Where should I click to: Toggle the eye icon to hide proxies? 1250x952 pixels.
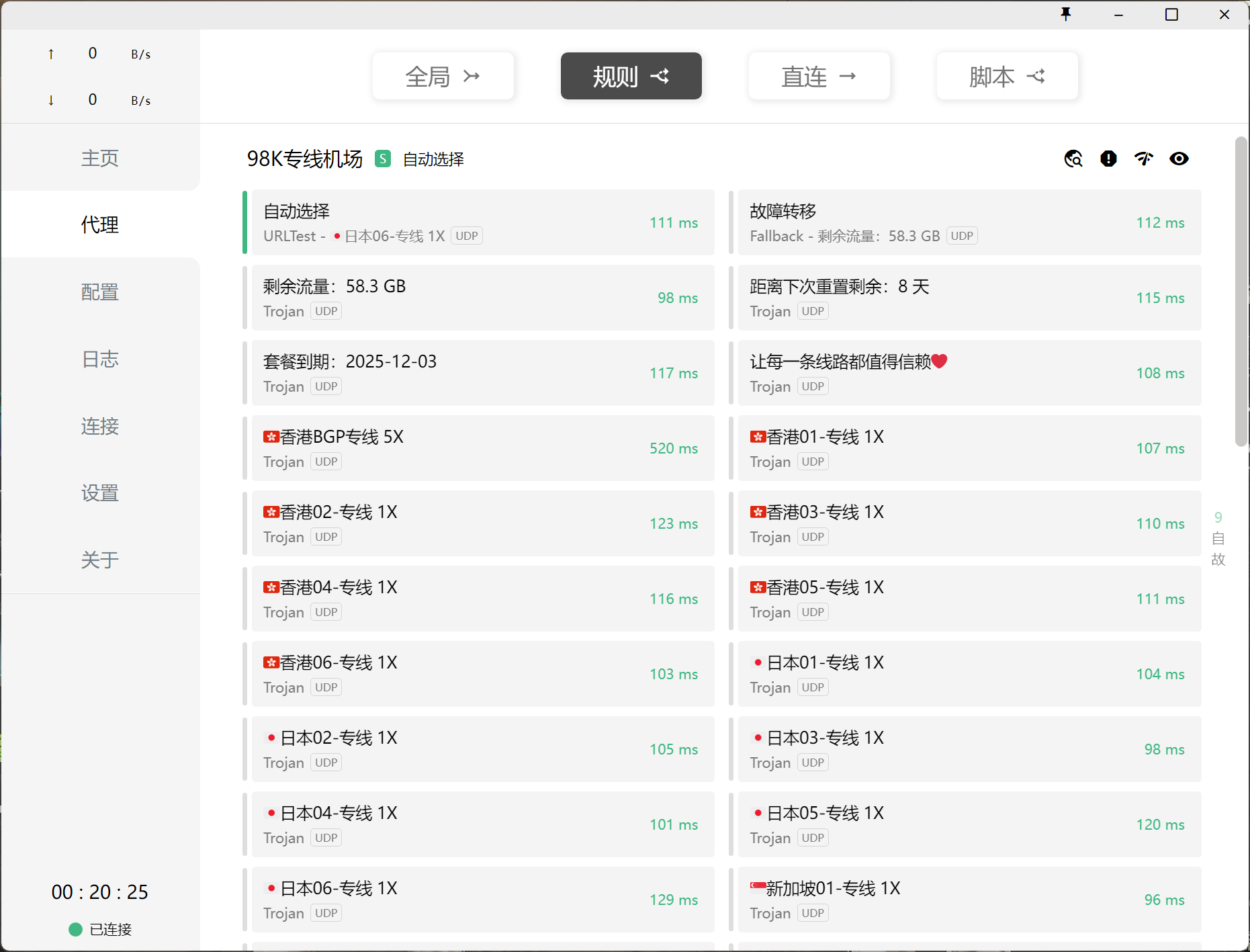pos(1179,159)
